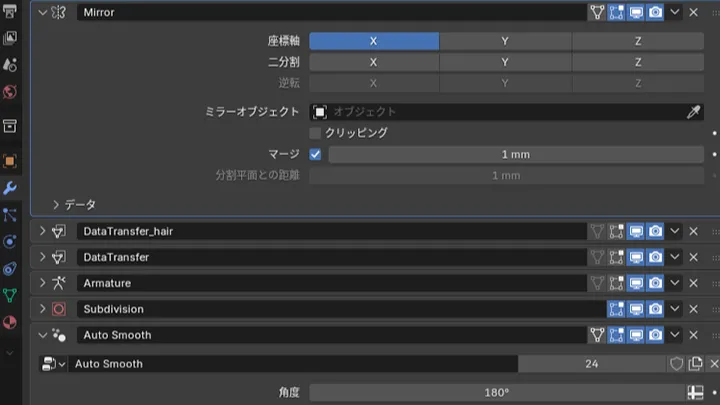Image resolution: width=720 pixels, height=405 pixels.
Task: Click the Subdivision modifier type icon
Action: (59, 309)
